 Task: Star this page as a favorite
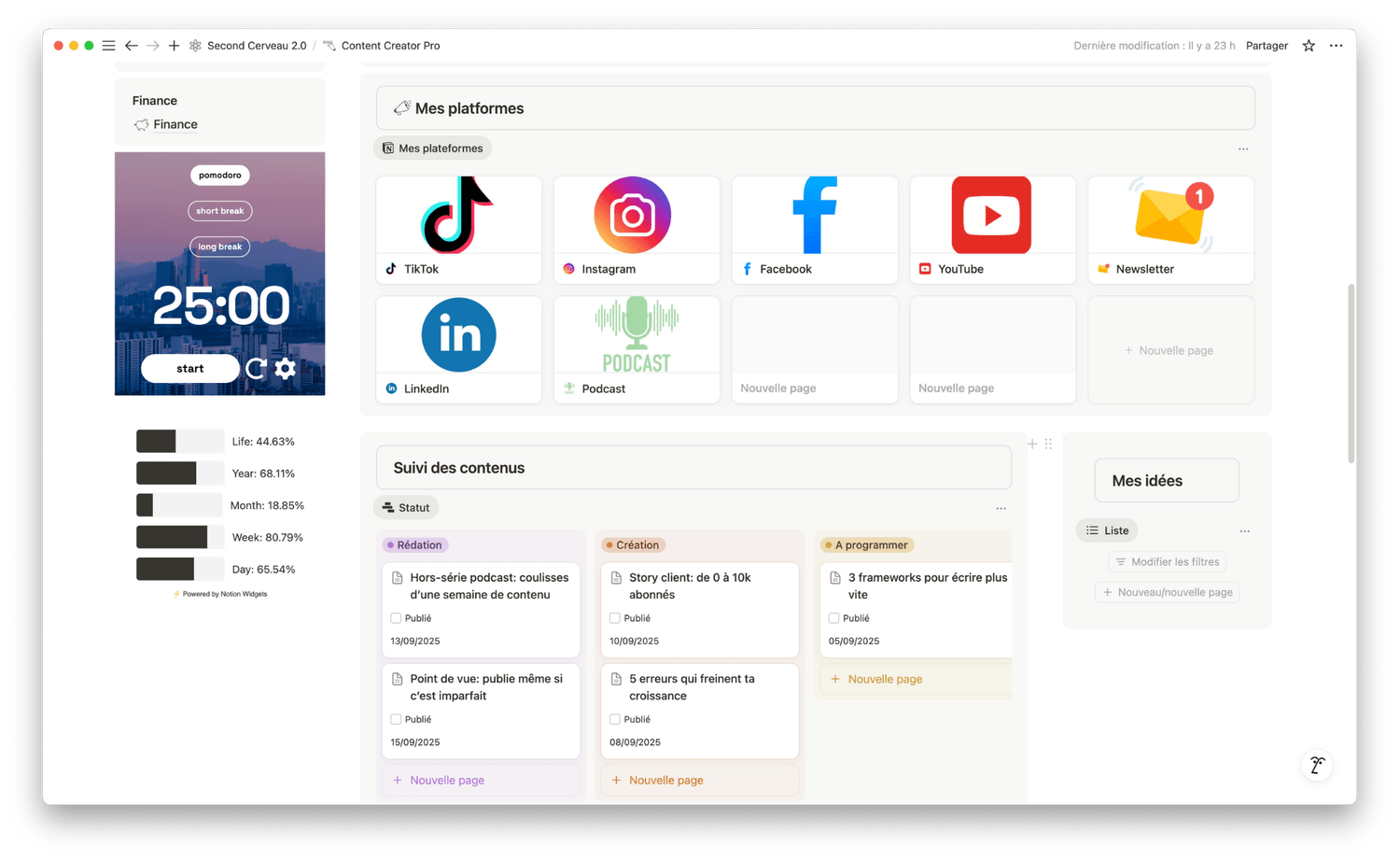(x=1309, y=46)
